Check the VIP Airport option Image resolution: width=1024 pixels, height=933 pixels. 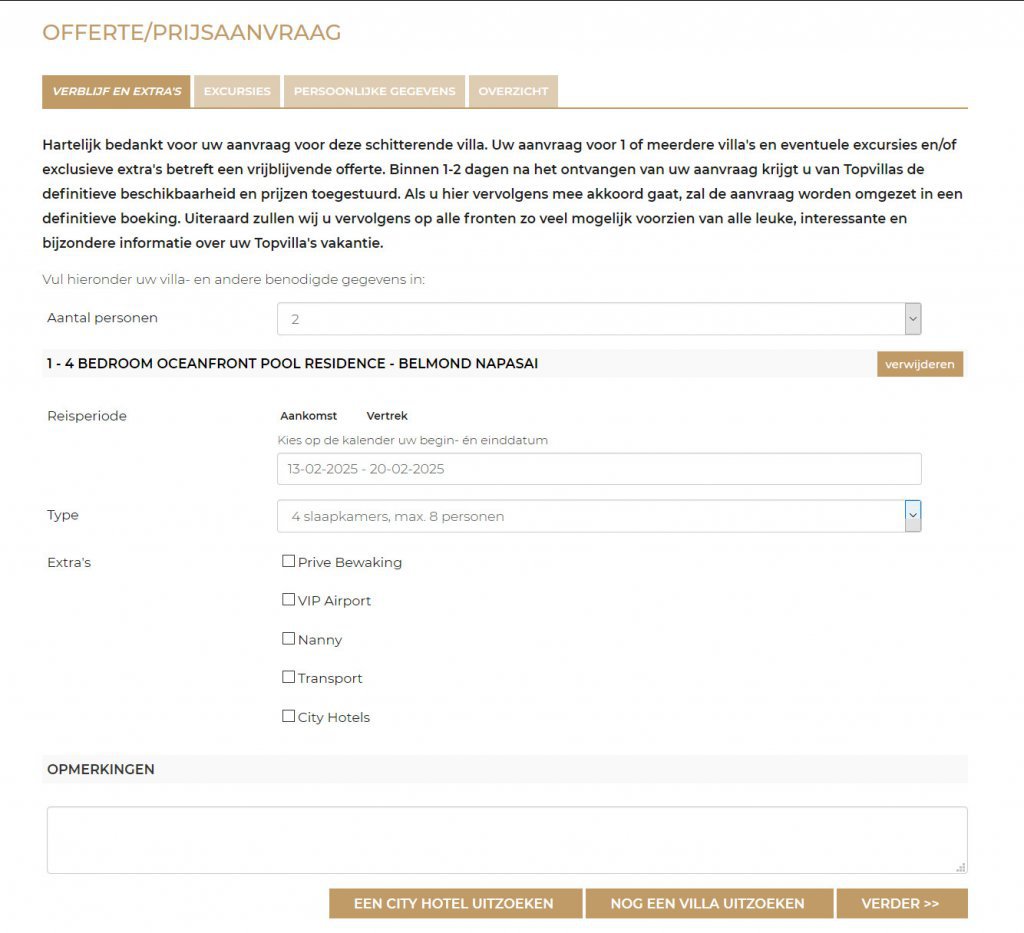tap(288, 599)
